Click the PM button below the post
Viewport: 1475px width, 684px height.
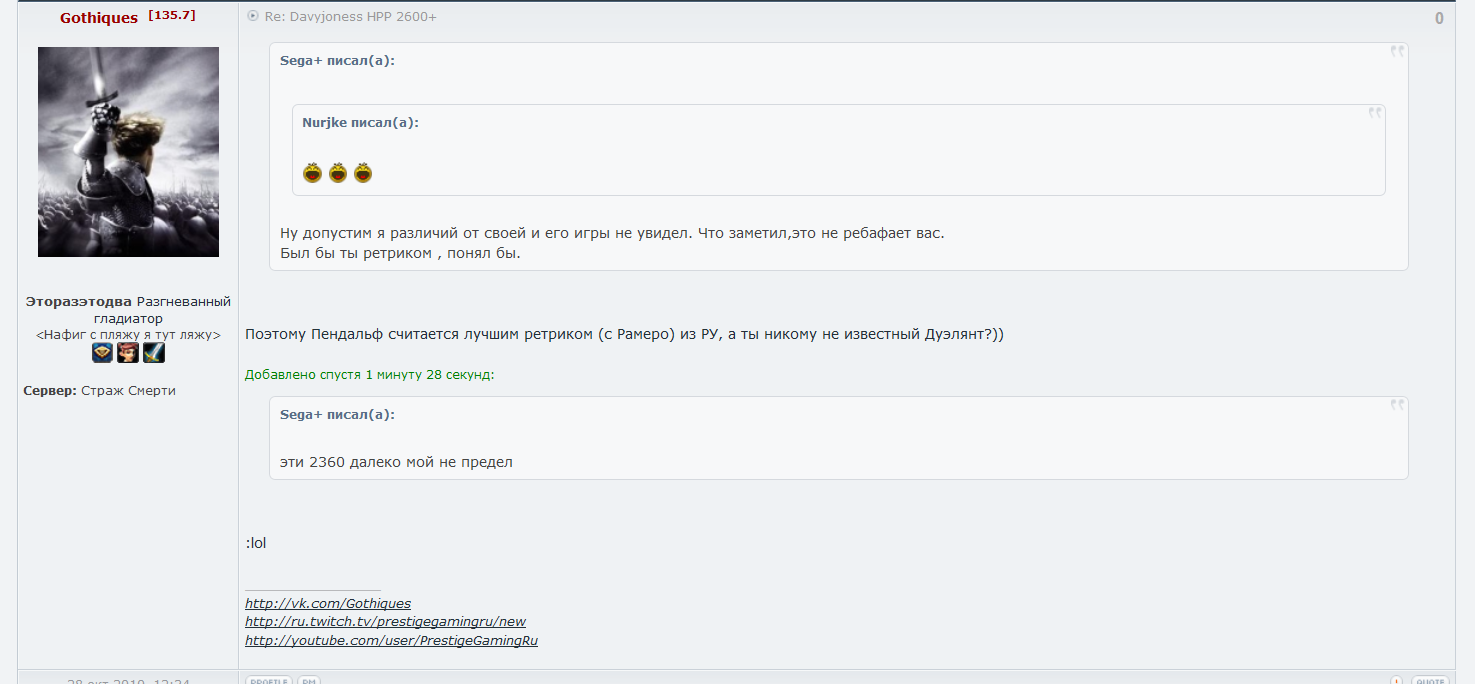(x=309, y=680)
